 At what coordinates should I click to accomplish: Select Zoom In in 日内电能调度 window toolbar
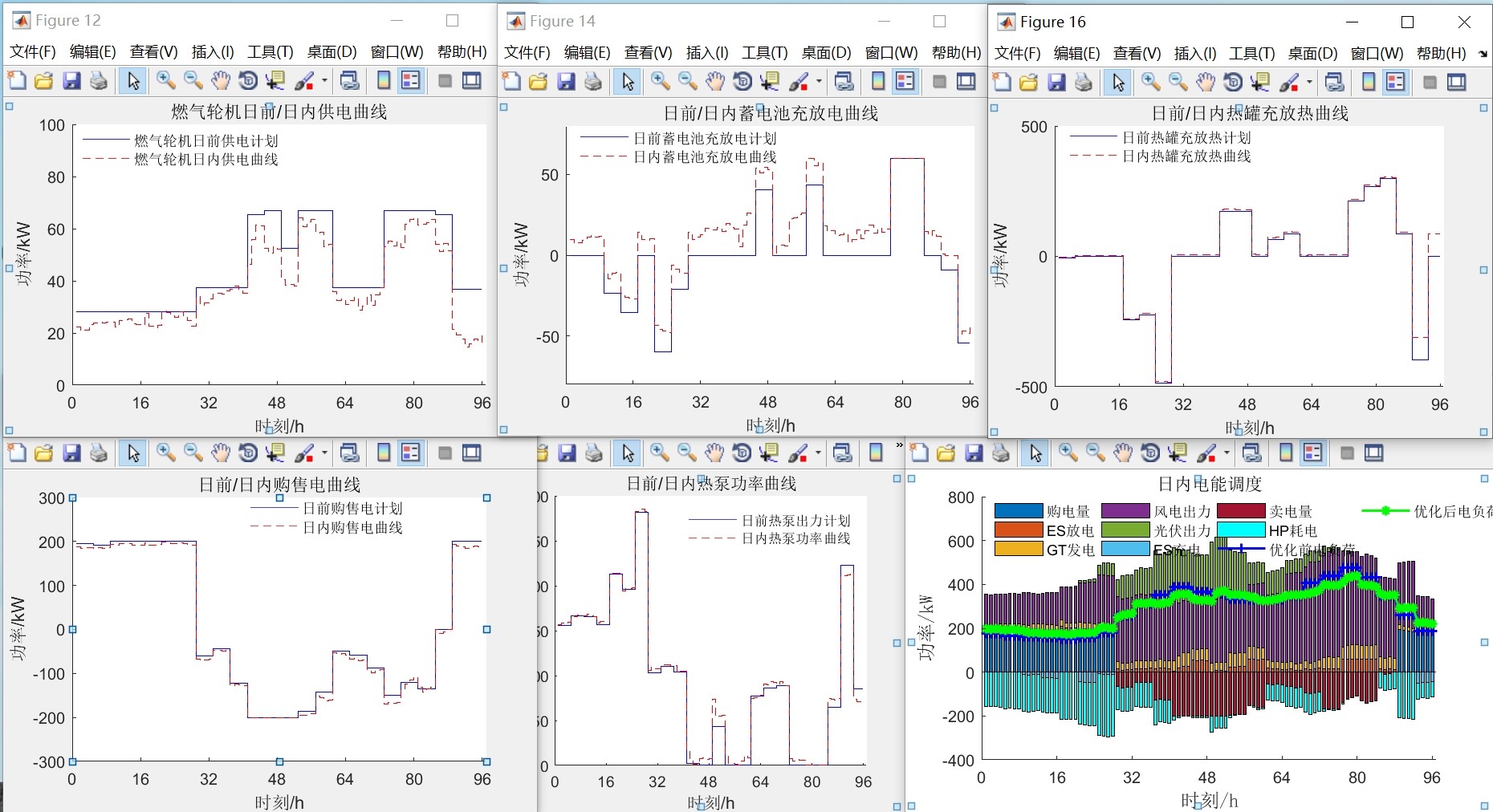1068,453
